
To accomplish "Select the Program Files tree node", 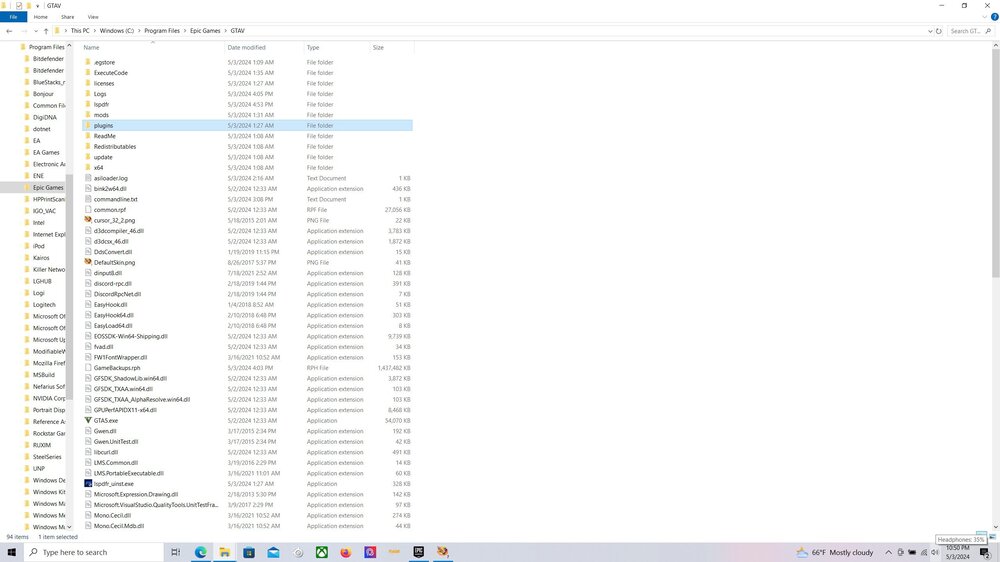I will point(46,47).
